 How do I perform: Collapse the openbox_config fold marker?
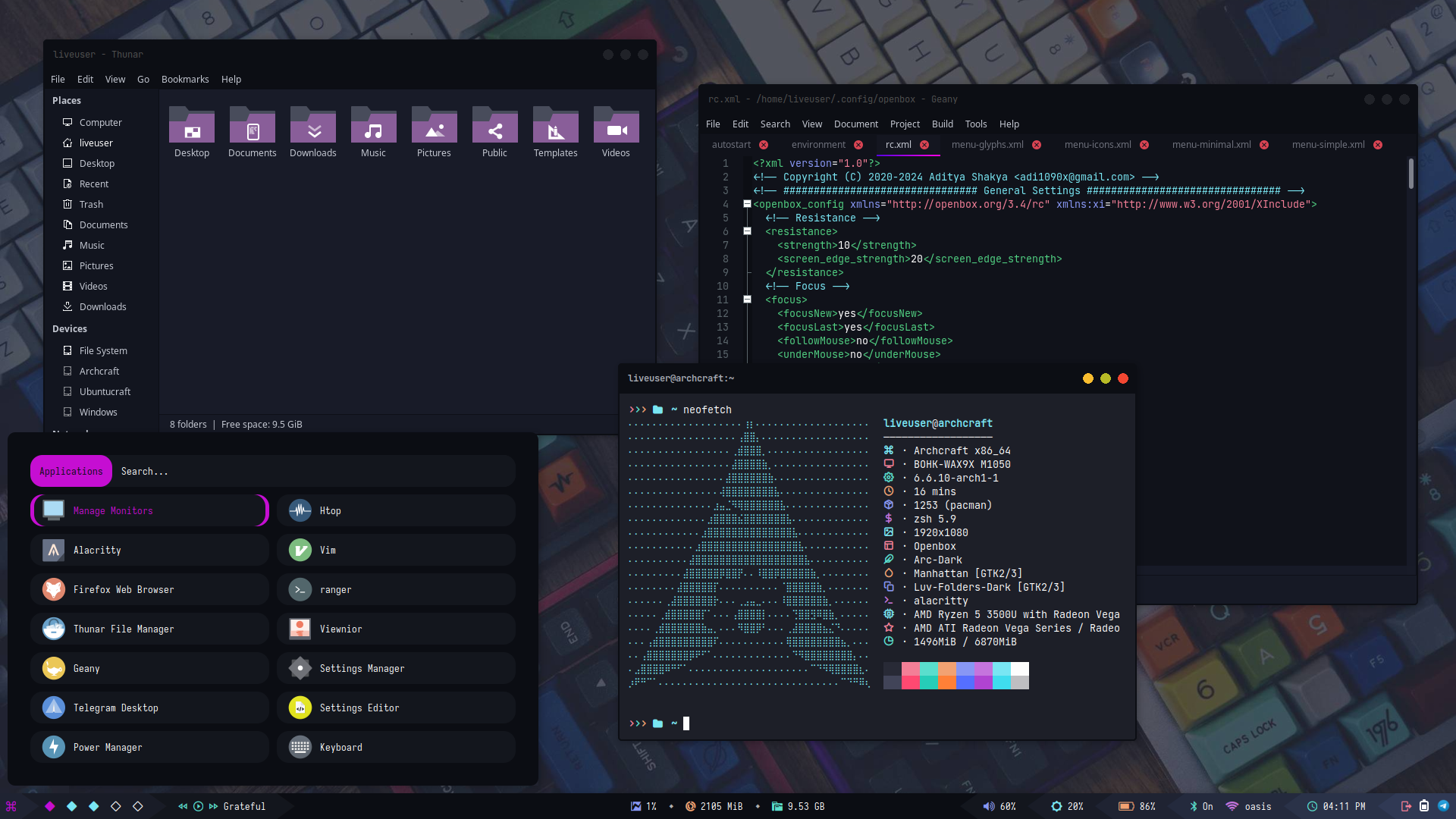point(747,204)
